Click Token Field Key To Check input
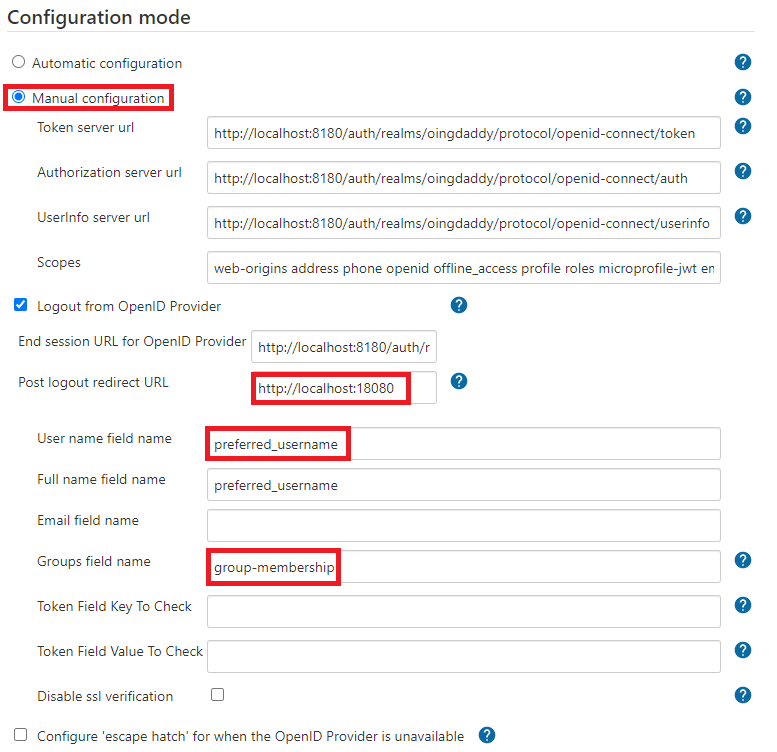This screenshot has width=777, height=752. click(x=463, y=612)
